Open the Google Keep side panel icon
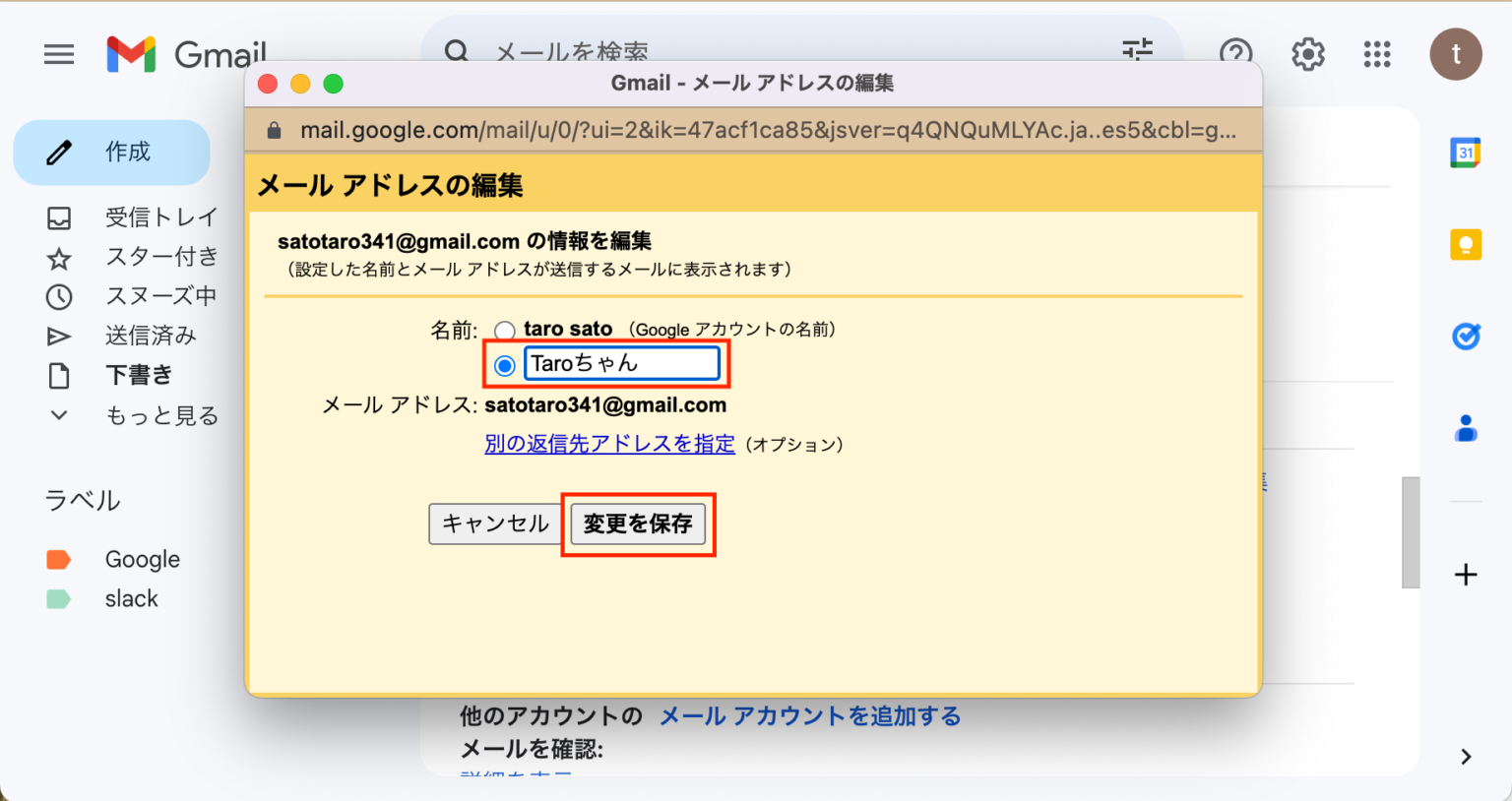Viewport: 1512px width, 801px height. coord(1466,244)
